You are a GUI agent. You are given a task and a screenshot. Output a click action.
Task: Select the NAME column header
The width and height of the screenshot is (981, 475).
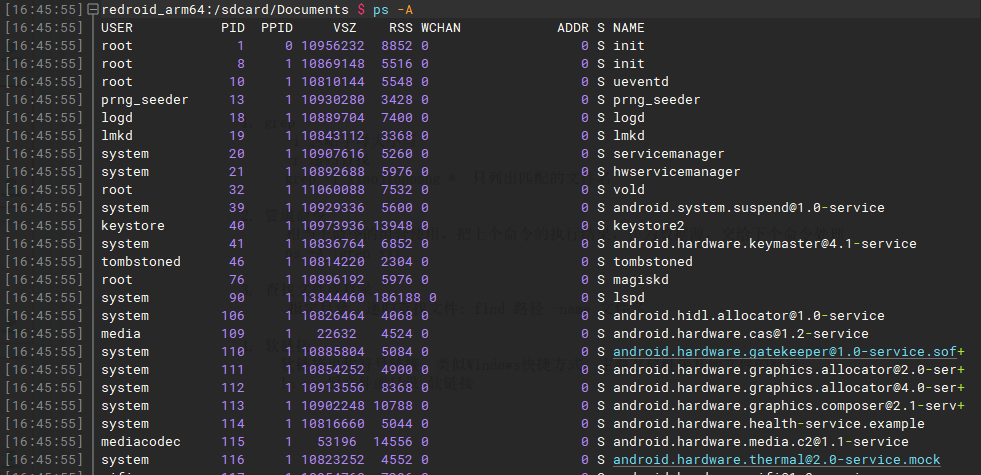pos(629,28)
